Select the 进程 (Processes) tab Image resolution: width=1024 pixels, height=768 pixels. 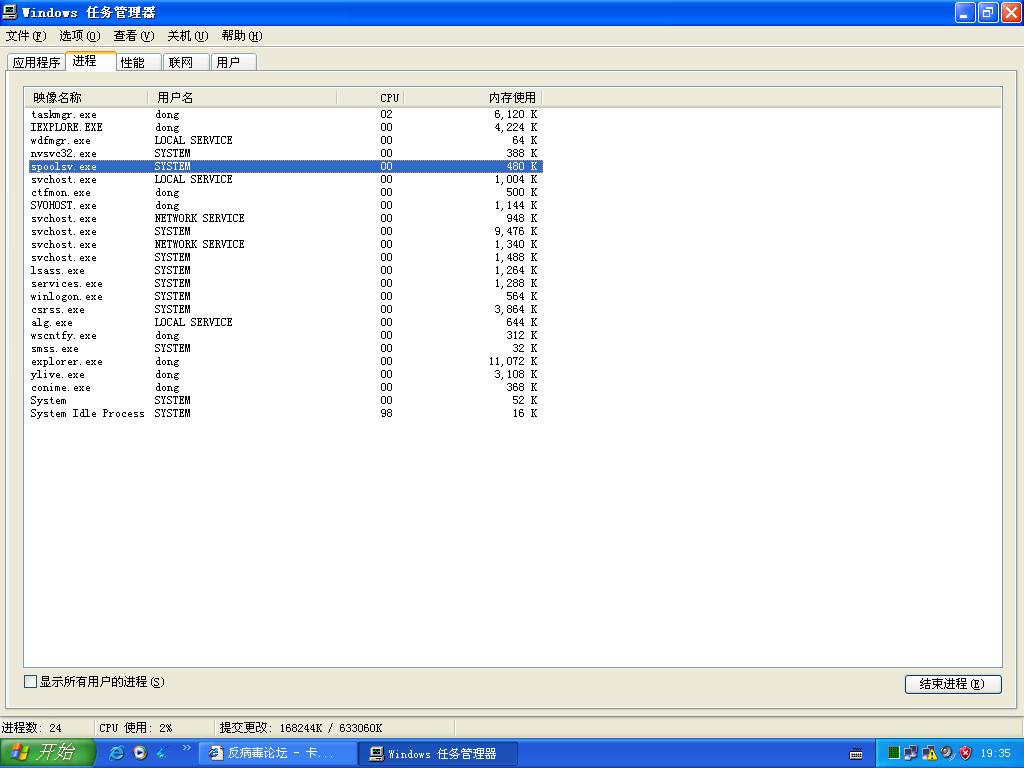(91, 61)
